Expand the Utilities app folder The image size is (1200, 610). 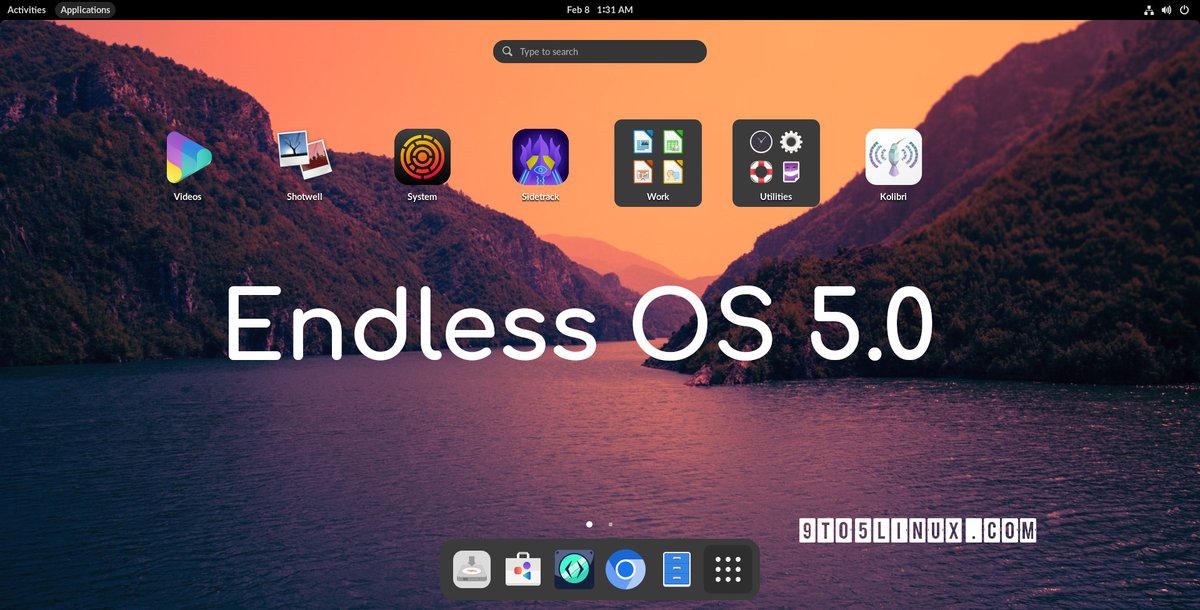[x=776, y=163]
